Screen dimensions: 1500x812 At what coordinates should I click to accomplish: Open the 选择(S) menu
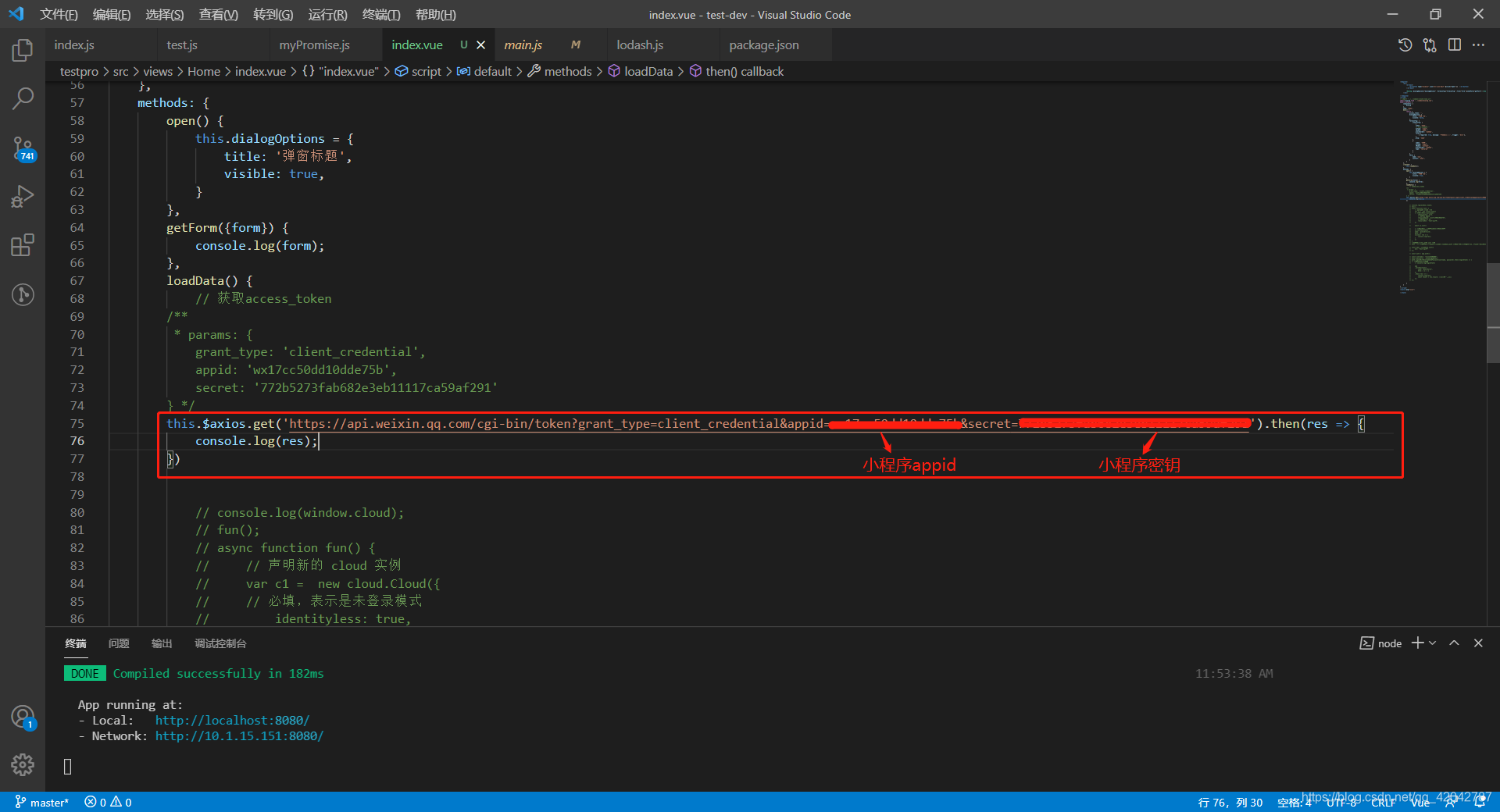coord(165,15)
